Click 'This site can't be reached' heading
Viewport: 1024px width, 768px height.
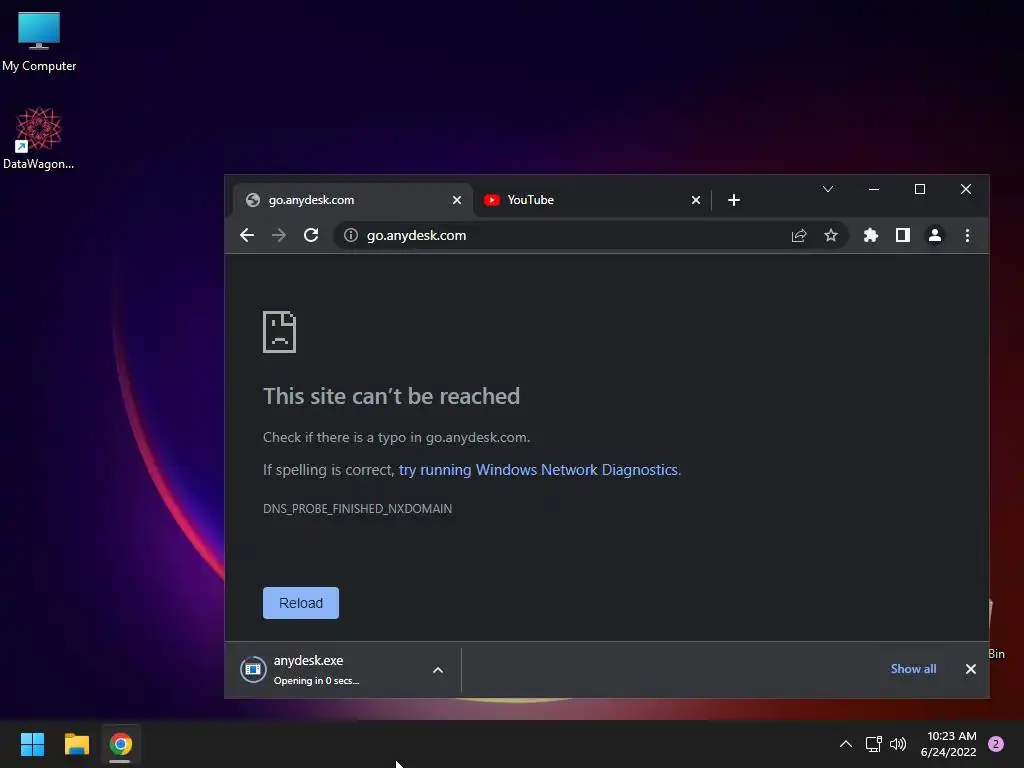(391, 396)
